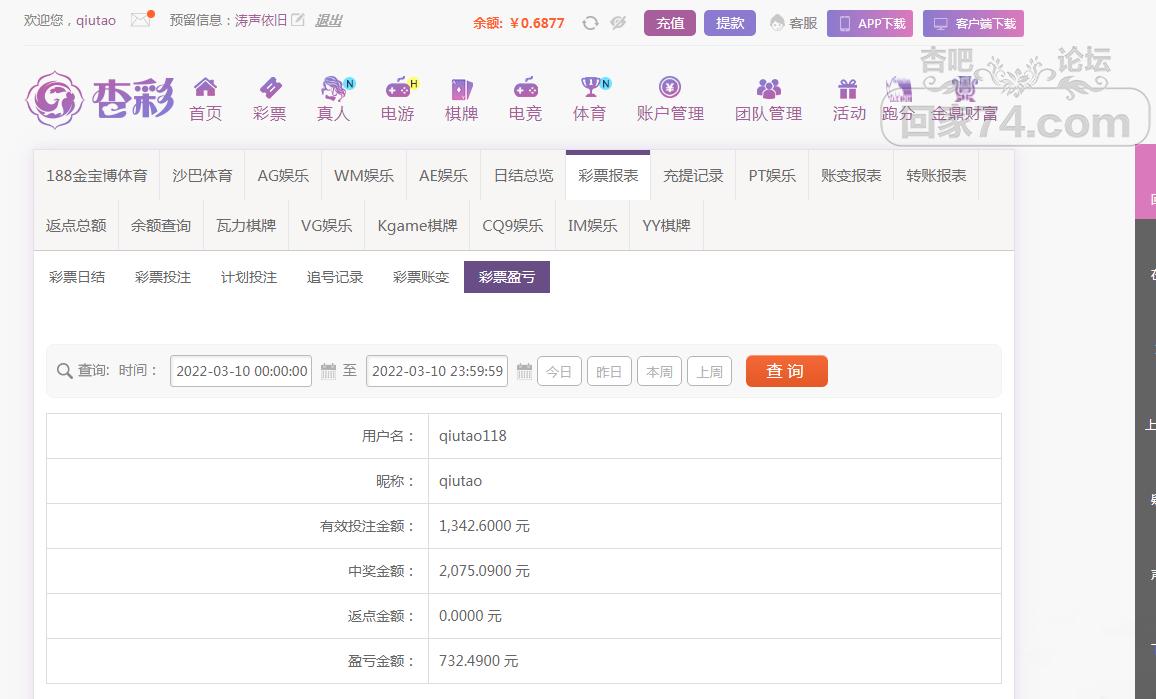The image size is (1156, 699).
Task: Refresh the account balance
Action: [590, 23]
